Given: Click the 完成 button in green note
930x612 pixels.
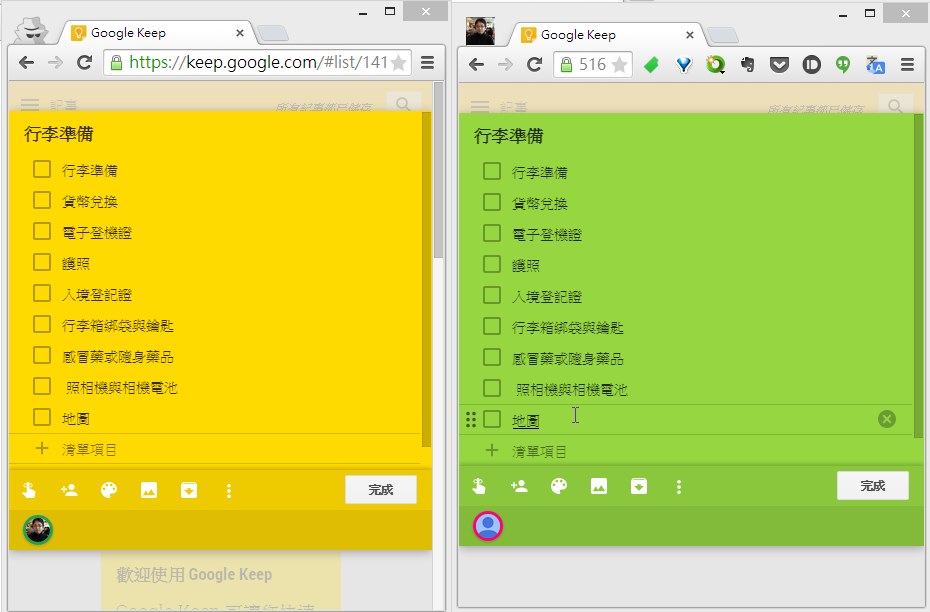Looking at the screenshot, I should pos(872,486).
